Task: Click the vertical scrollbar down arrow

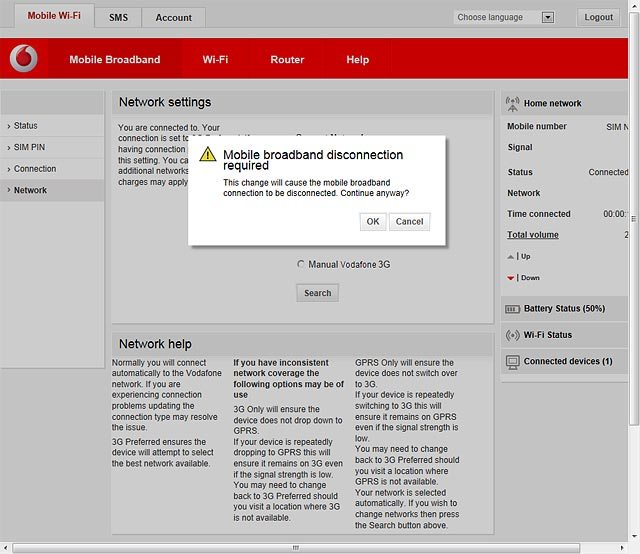Action: (634, 536)
